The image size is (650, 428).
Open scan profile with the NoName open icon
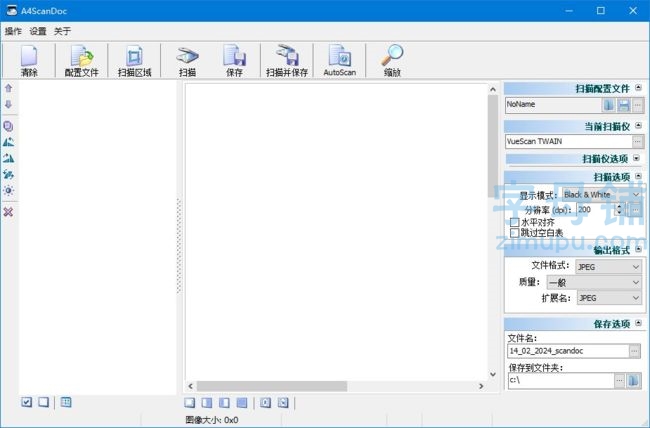pos(608,105)
